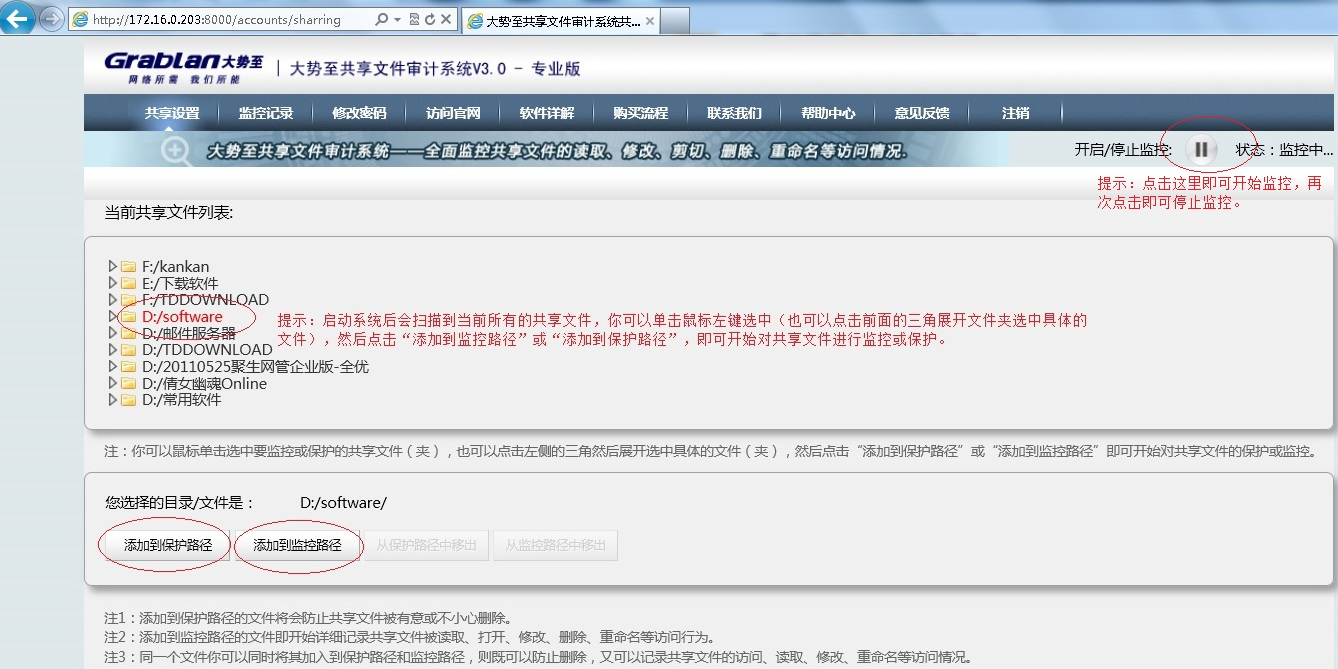This screenshot has width=1338, height=669.
Task: Go to the 修改密码 menu
Action: coord(359,113)
